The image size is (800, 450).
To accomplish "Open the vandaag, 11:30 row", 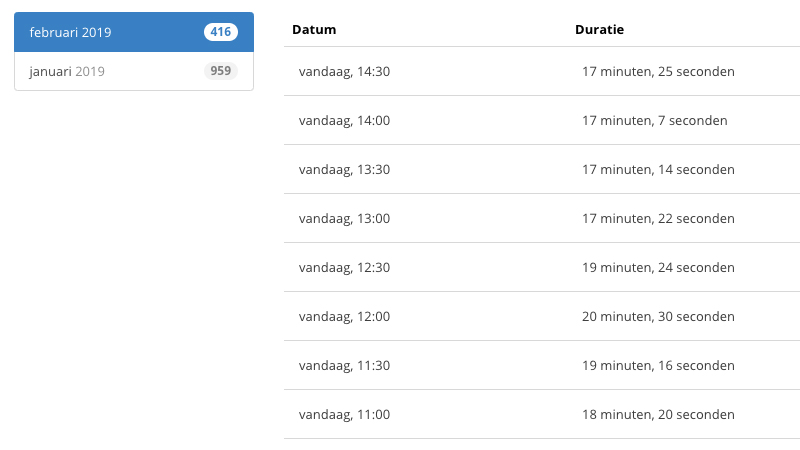I will pyautogui.click(x=542, y=365).
